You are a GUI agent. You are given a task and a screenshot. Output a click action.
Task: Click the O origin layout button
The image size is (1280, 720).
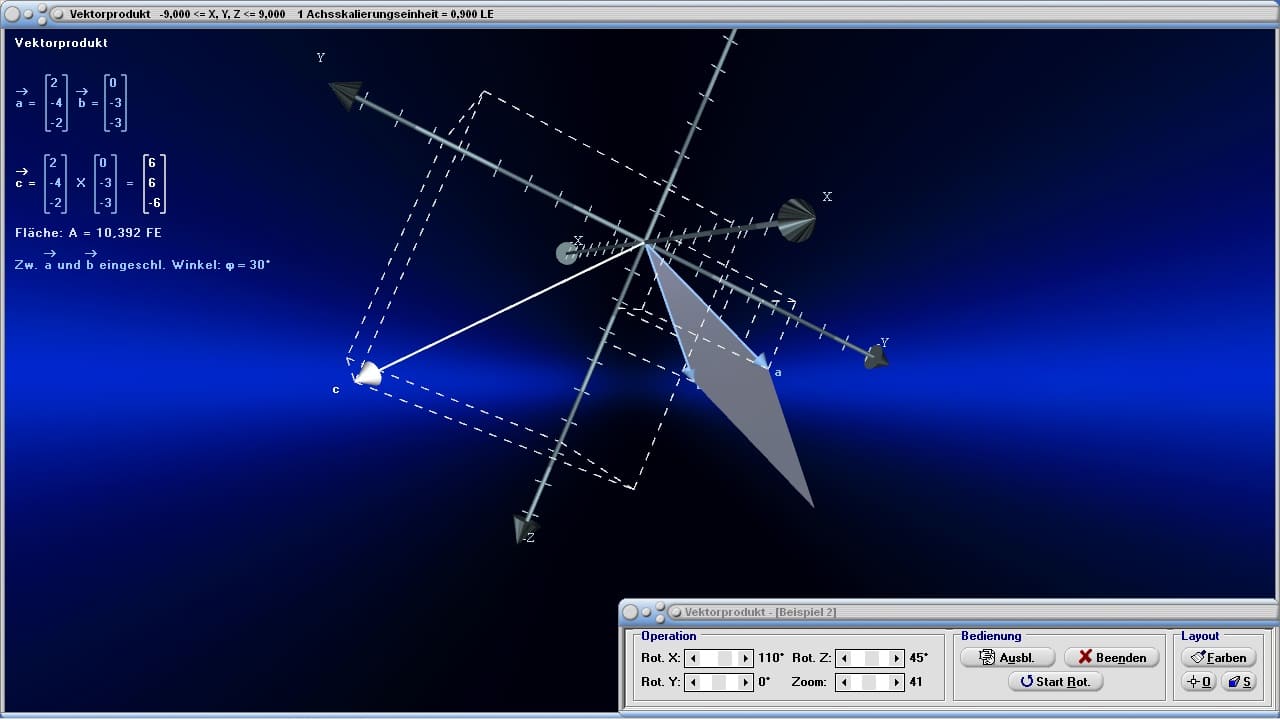coord(1198,681)
